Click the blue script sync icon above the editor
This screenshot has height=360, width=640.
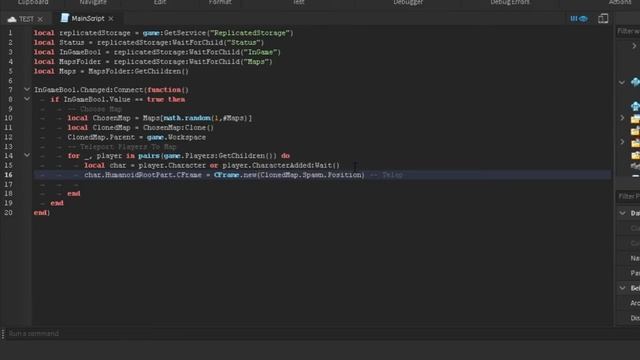click(579, 19)
